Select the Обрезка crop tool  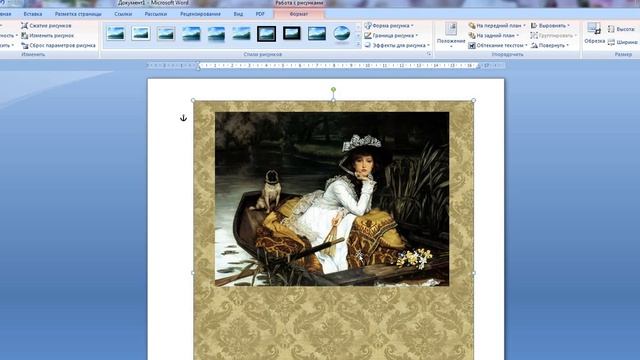[594, 33]
